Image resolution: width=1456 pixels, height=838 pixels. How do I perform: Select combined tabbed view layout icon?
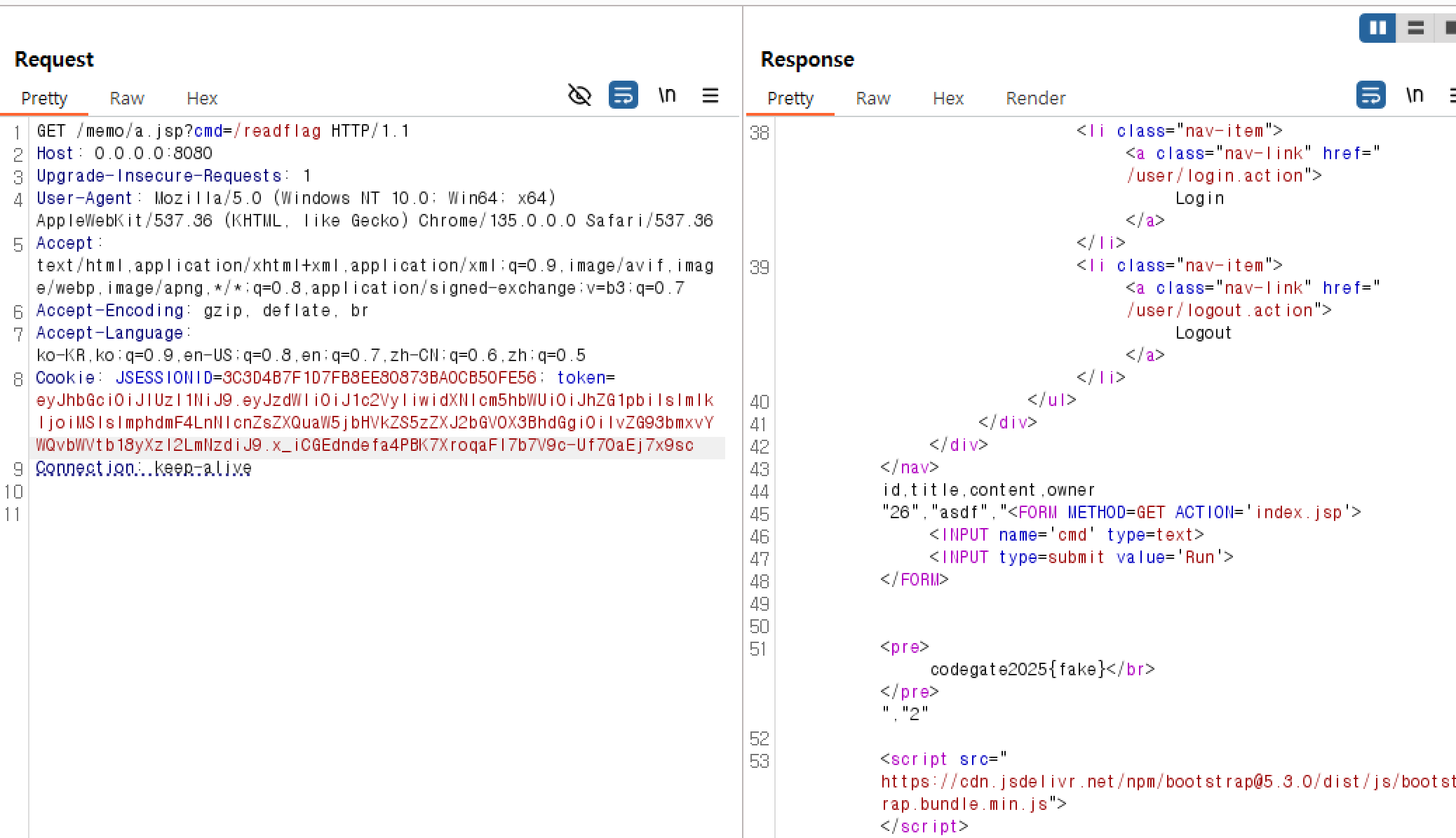1449,28
